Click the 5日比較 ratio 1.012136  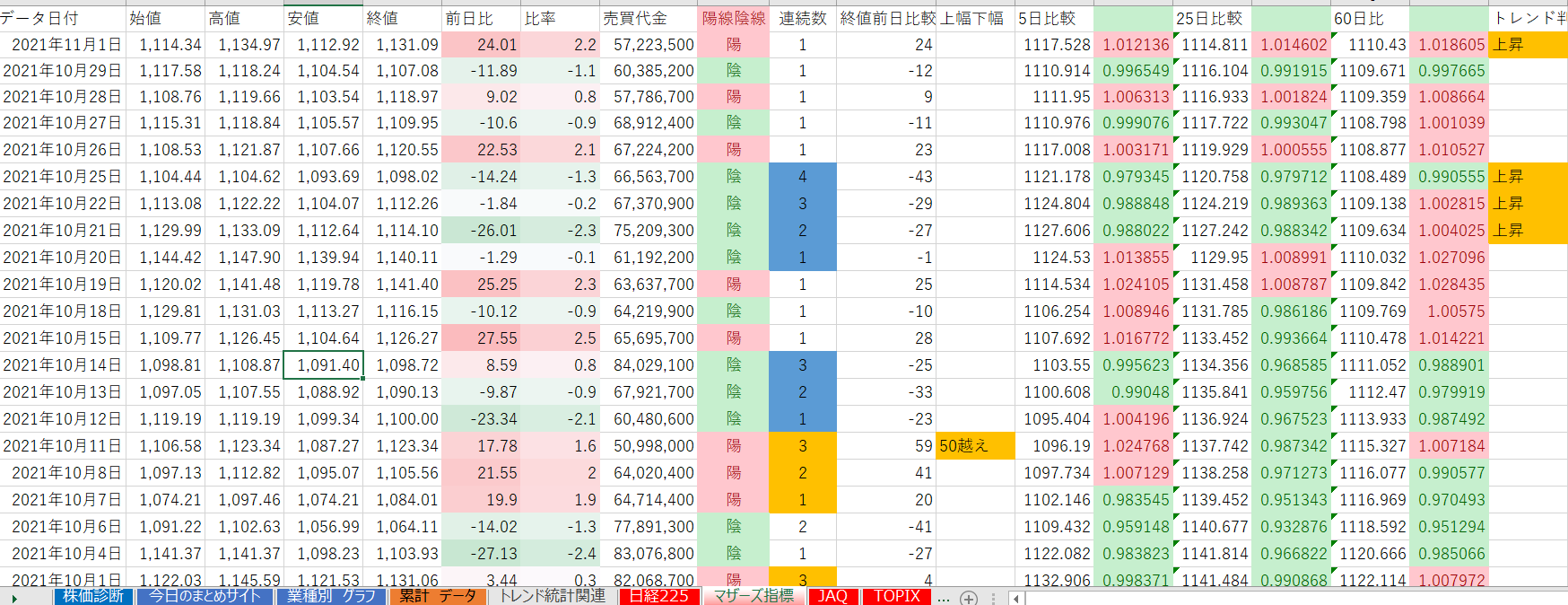pos(1133,45)
